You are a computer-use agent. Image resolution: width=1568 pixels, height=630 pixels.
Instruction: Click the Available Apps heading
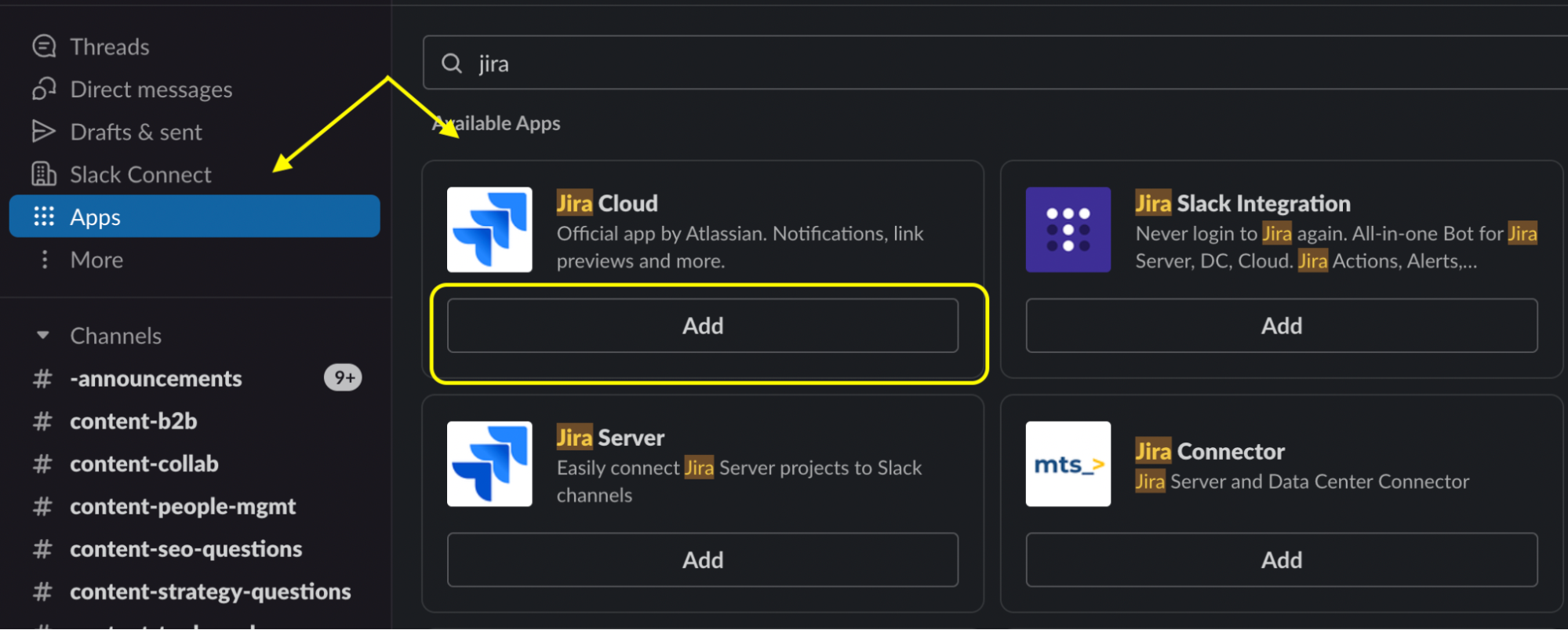pos(497,123)
